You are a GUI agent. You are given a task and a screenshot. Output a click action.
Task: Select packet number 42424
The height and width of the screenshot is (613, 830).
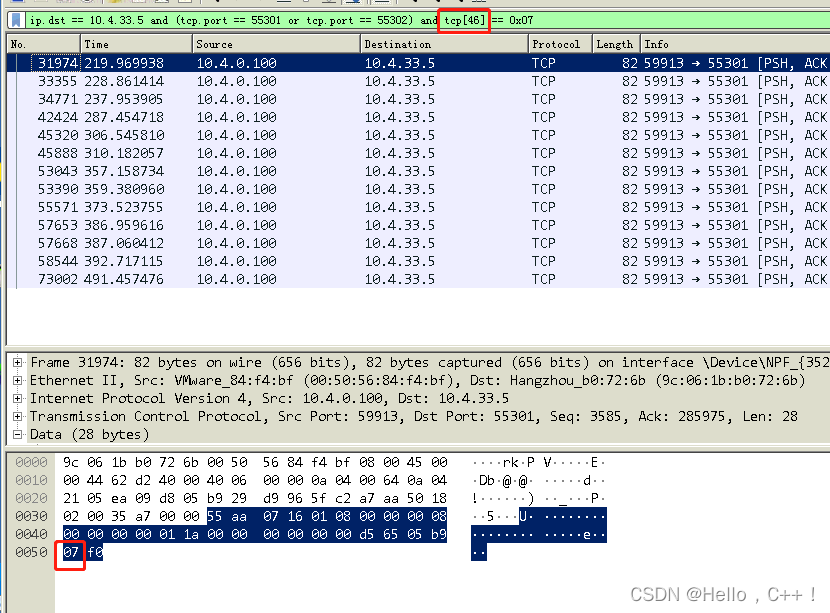point(418,117)
